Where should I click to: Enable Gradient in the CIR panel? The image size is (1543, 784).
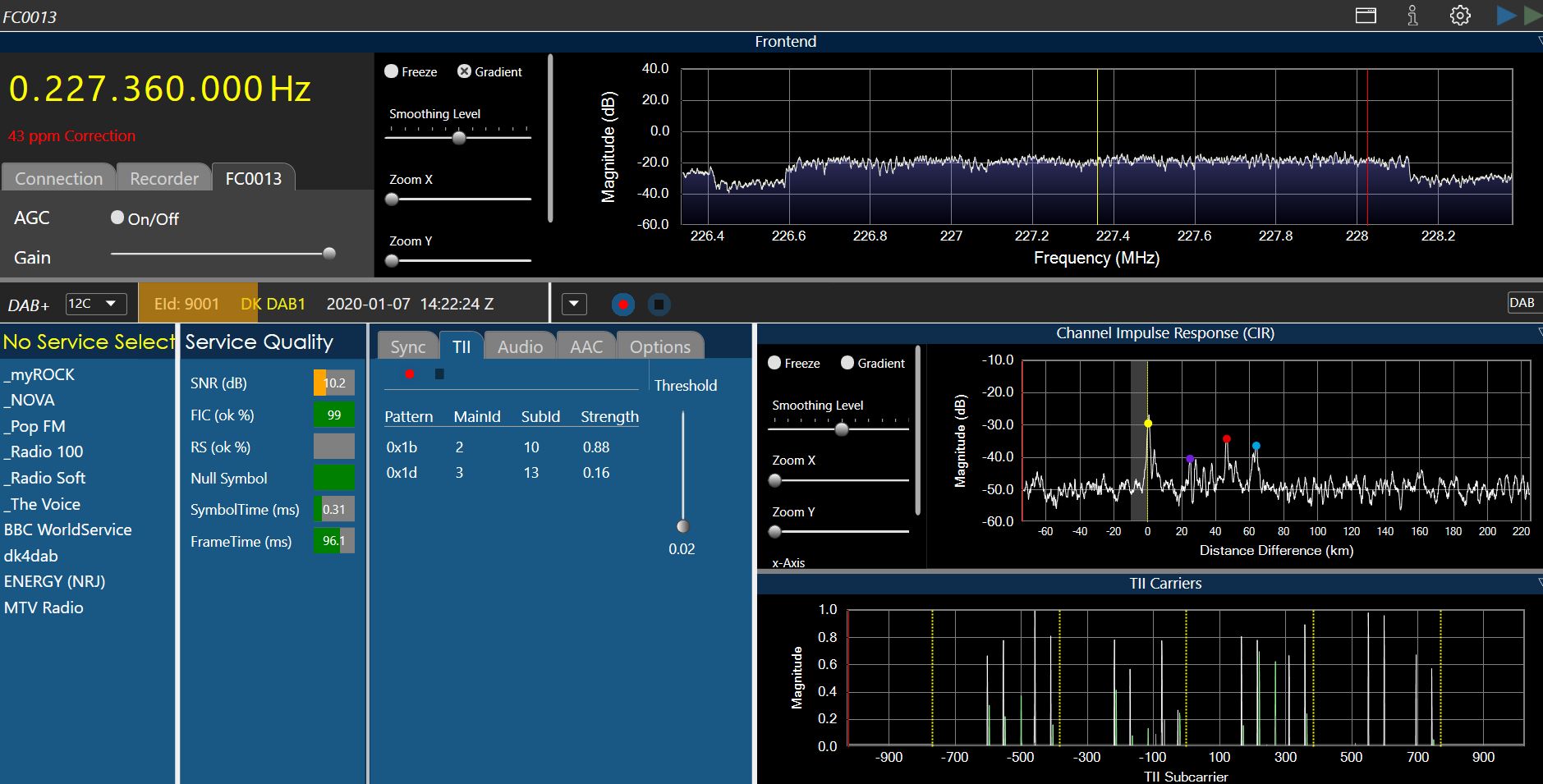847,363
